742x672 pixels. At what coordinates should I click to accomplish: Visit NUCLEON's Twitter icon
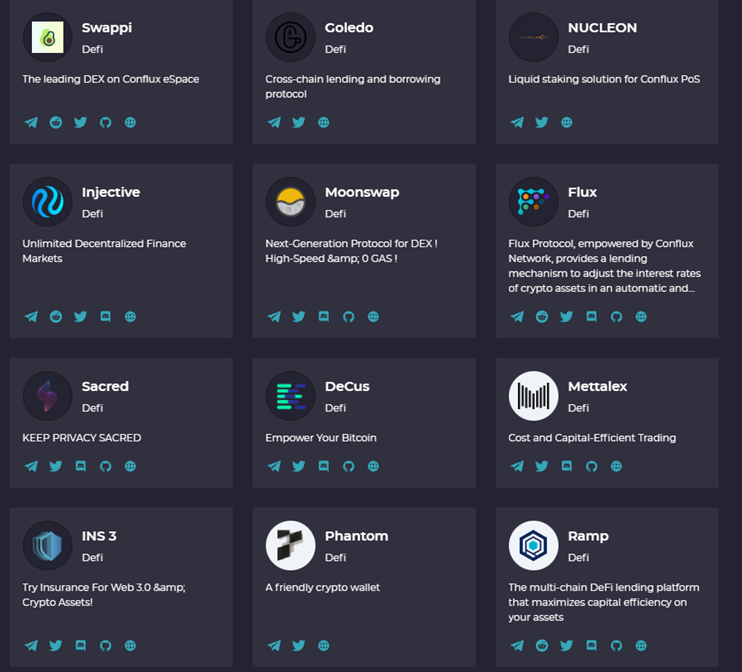(542, 123)
